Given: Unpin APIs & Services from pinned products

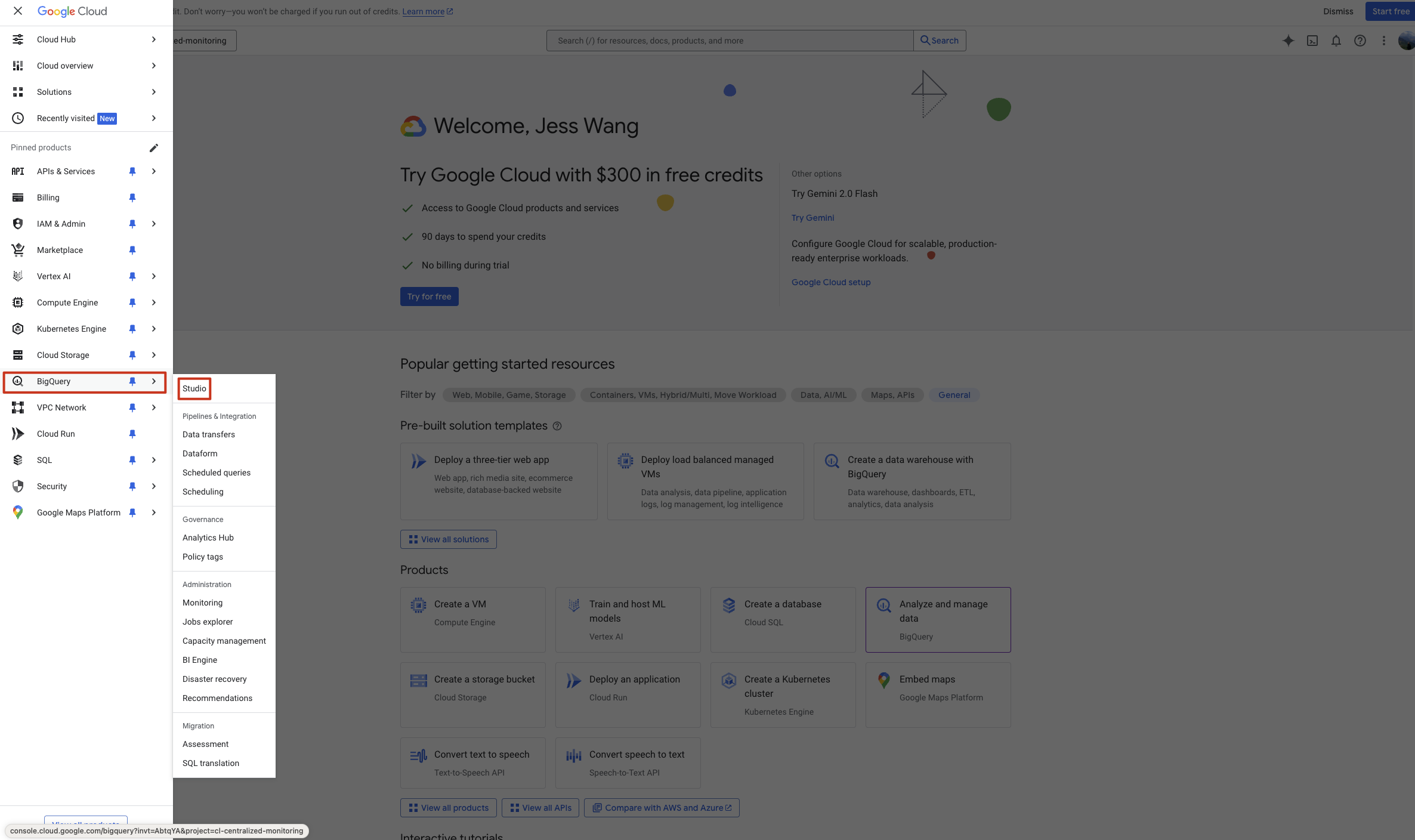Looking at the screenshot, I should click(x=132, y=171).
